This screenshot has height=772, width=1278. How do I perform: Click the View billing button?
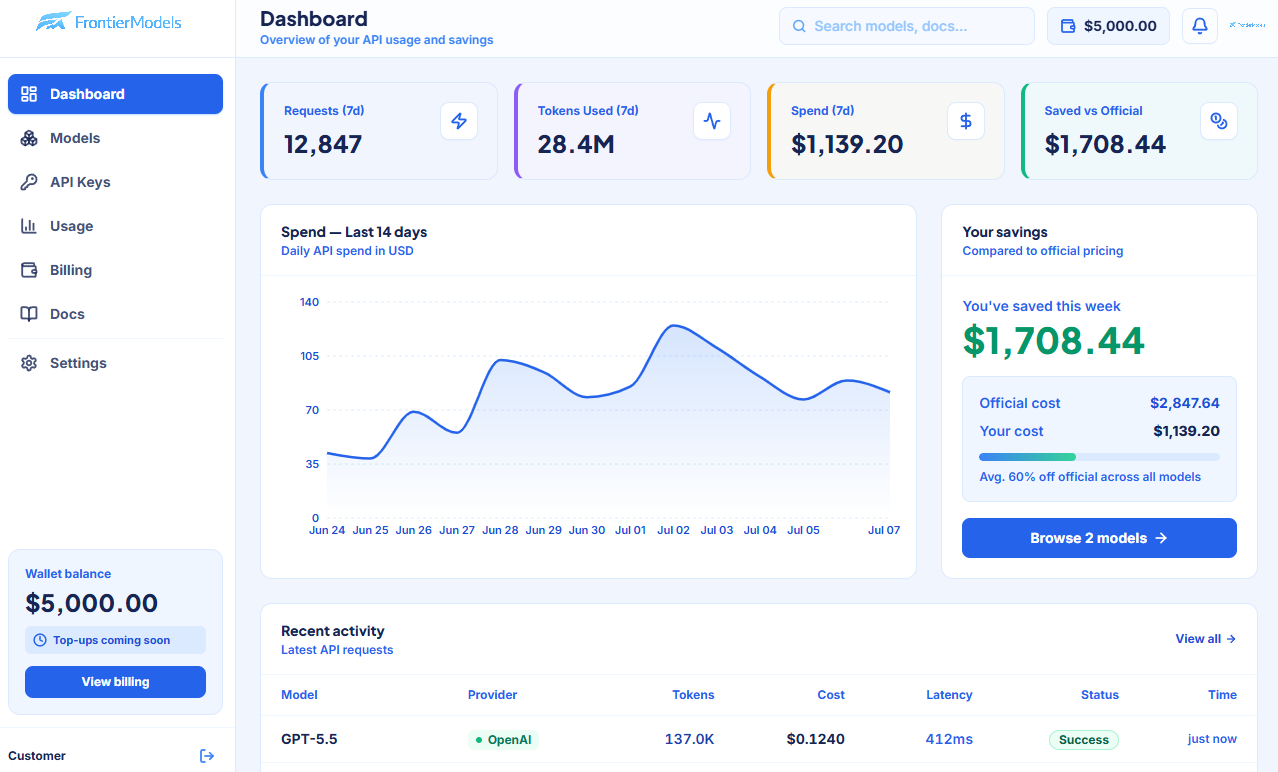[115, 682]
